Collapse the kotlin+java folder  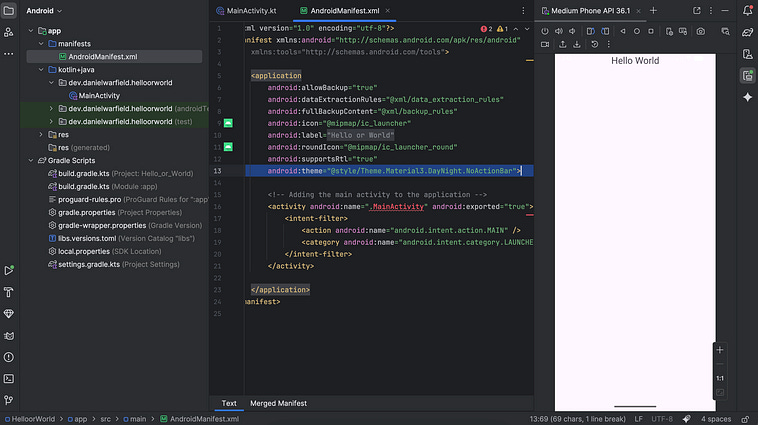[41, 70]
